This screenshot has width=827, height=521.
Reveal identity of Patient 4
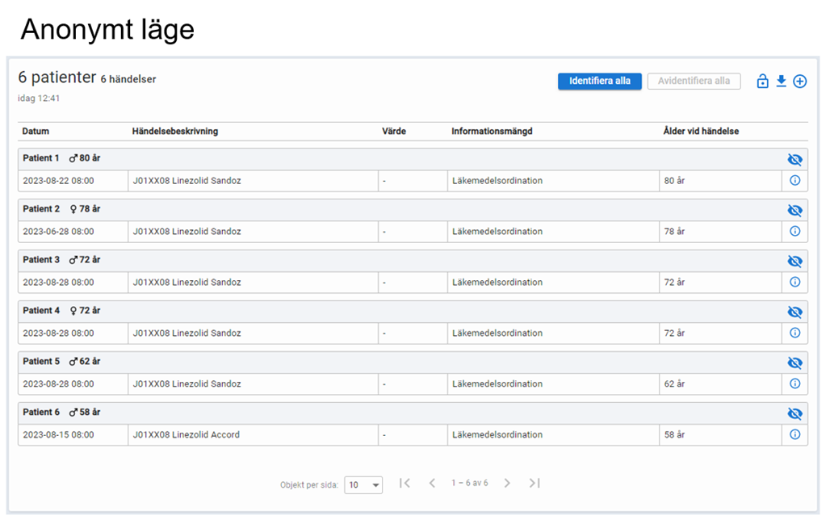[794, 312]
